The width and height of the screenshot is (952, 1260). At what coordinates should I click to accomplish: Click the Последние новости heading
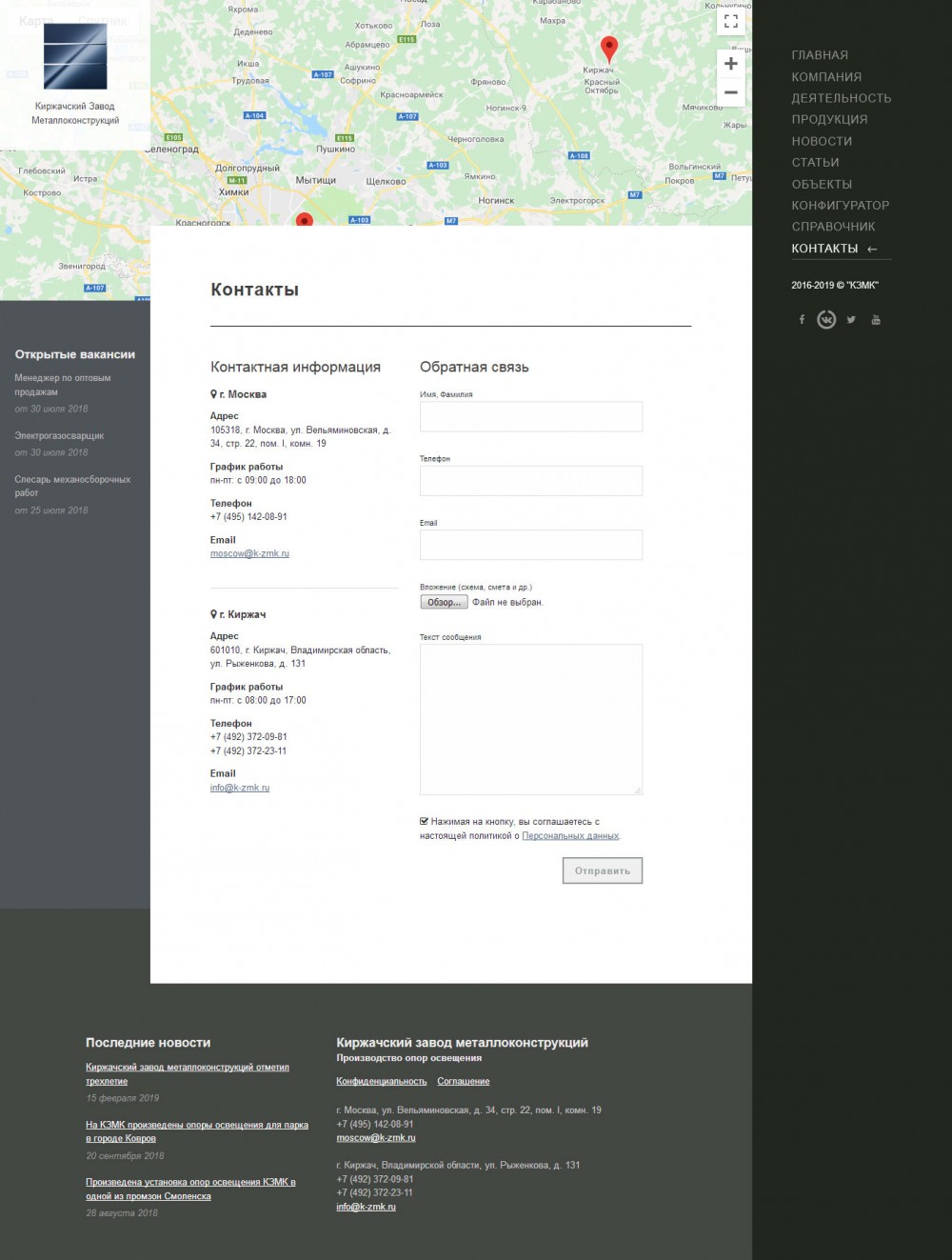click(x=148, y=1043)
